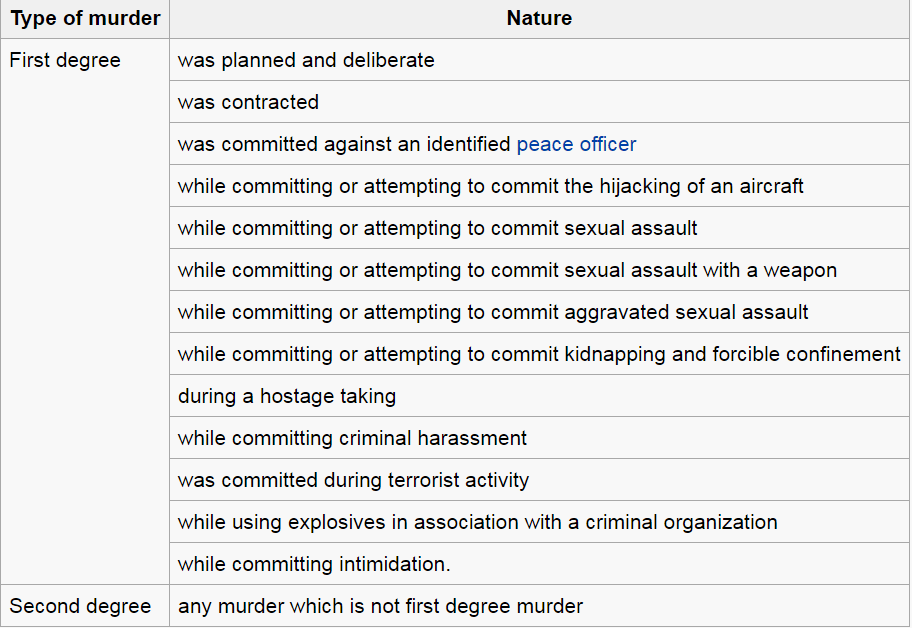Select the 'while committing intimidation.' row
This screenshot has width=912, height=628.
tap(314, 564)
